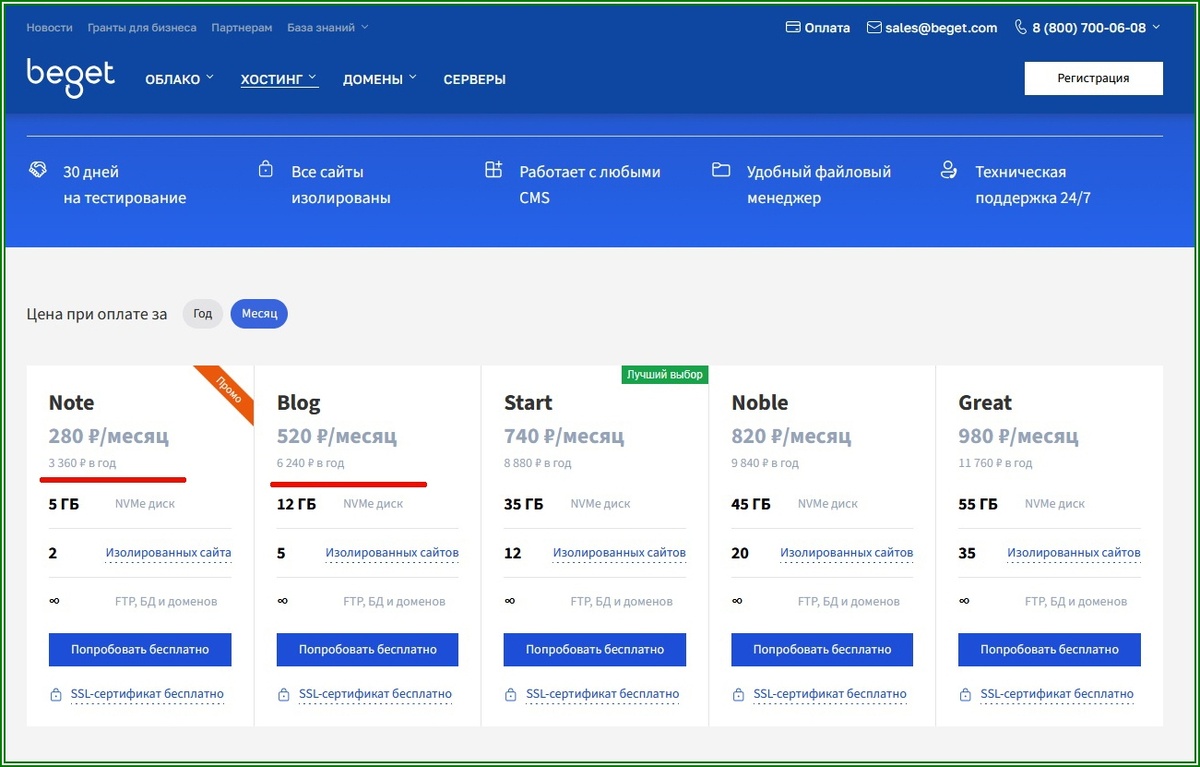
Task: Click the payment card icon next to Оплата
Action: point(794,28)
